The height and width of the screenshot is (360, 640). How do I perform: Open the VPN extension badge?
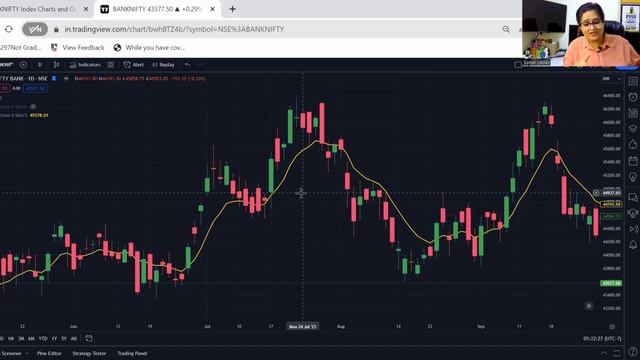[x=35, y=29]
